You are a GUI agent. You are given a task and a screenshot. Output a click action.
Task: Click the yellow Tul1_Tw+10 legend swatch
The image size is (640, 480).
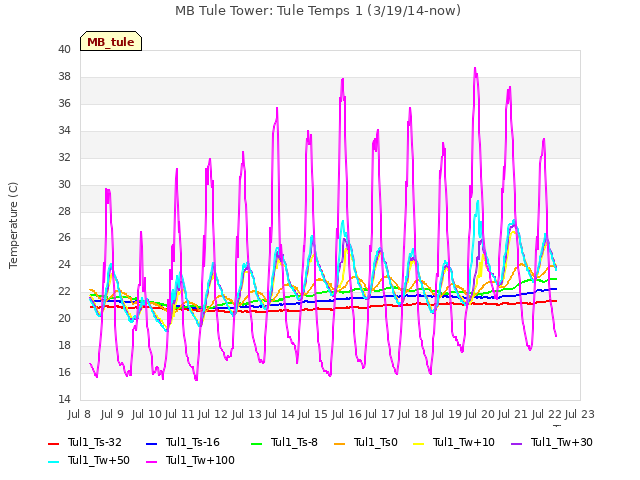(x=419, y=444)
